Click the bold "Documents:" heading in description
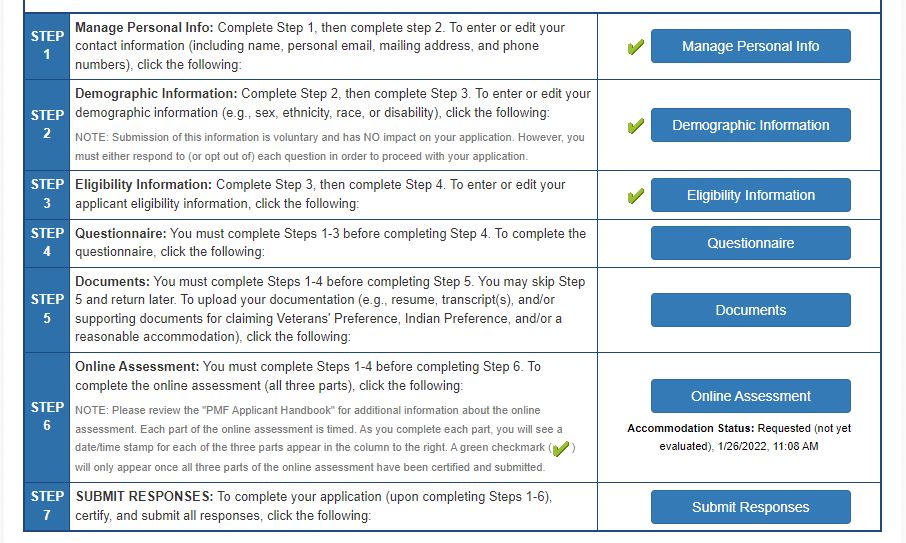Image resolution: width=906 pixels, height=543 pixels. point(113,281)
